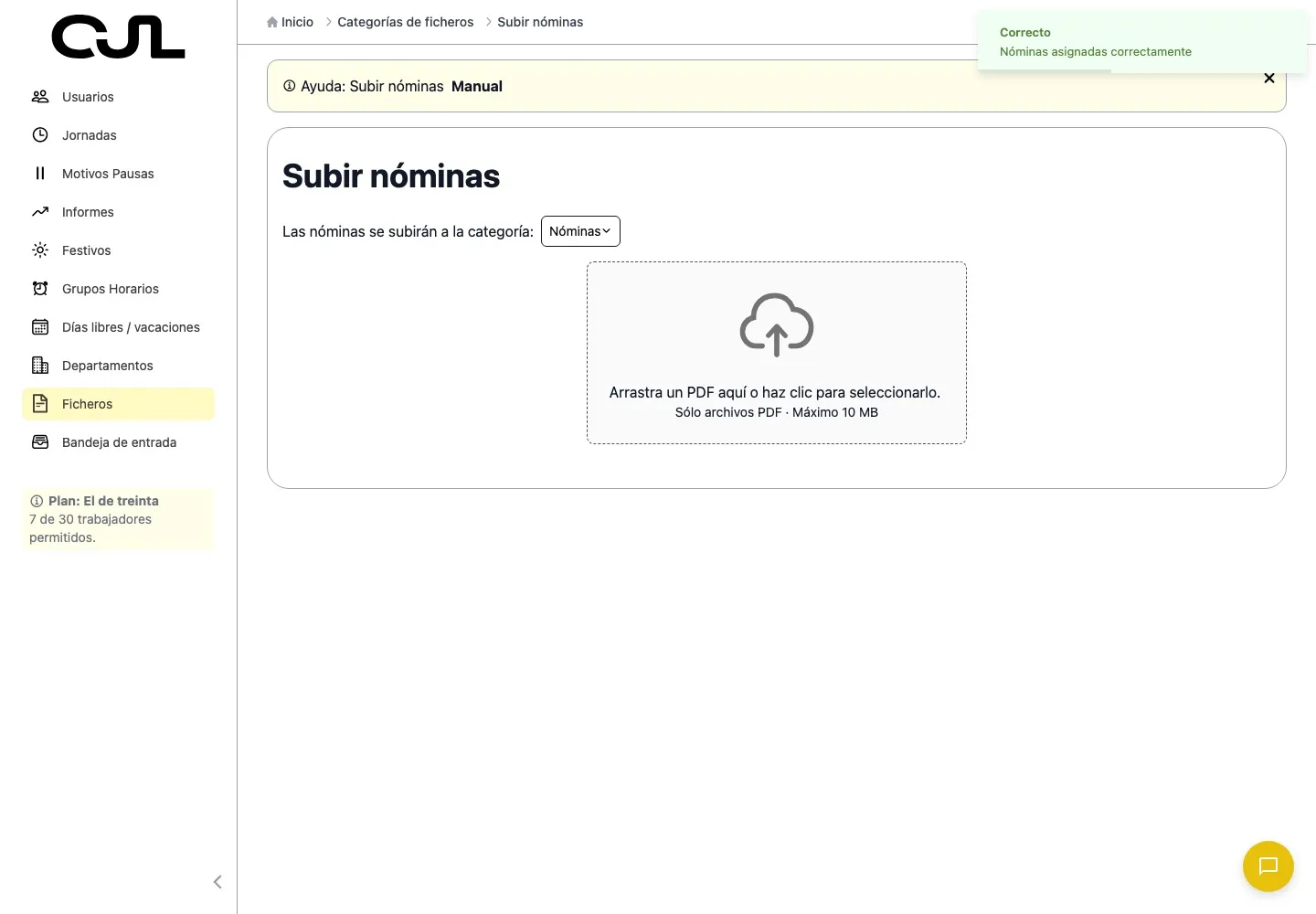Open the Manual help link
This screenshot has height=914, width=1316.
tap(477, 86)
